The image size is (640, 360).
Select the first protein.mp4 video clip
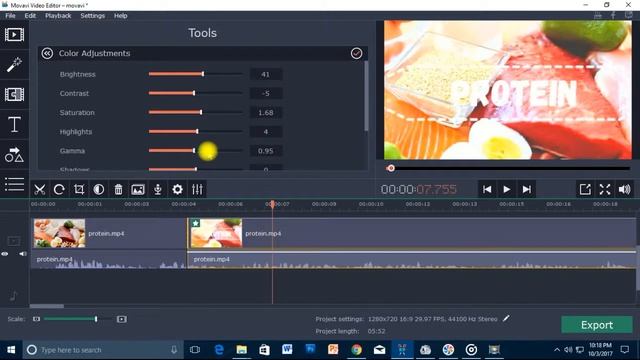(x=109, y=233)
